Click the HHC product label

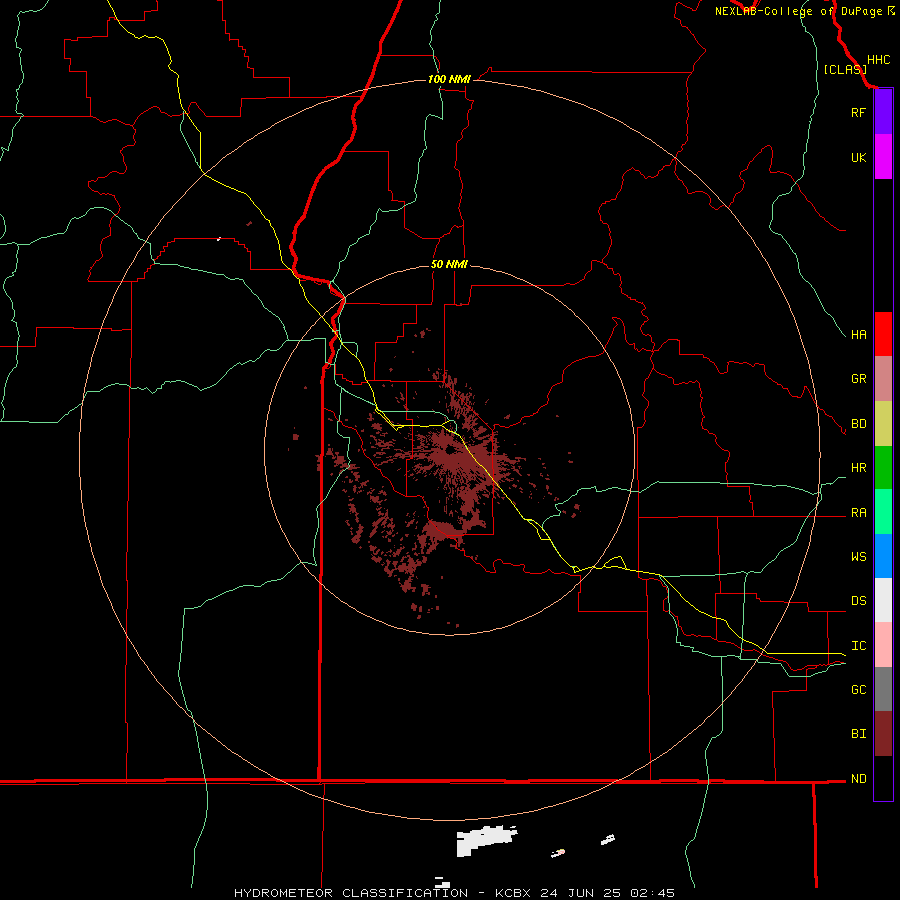tap(878, 60)
